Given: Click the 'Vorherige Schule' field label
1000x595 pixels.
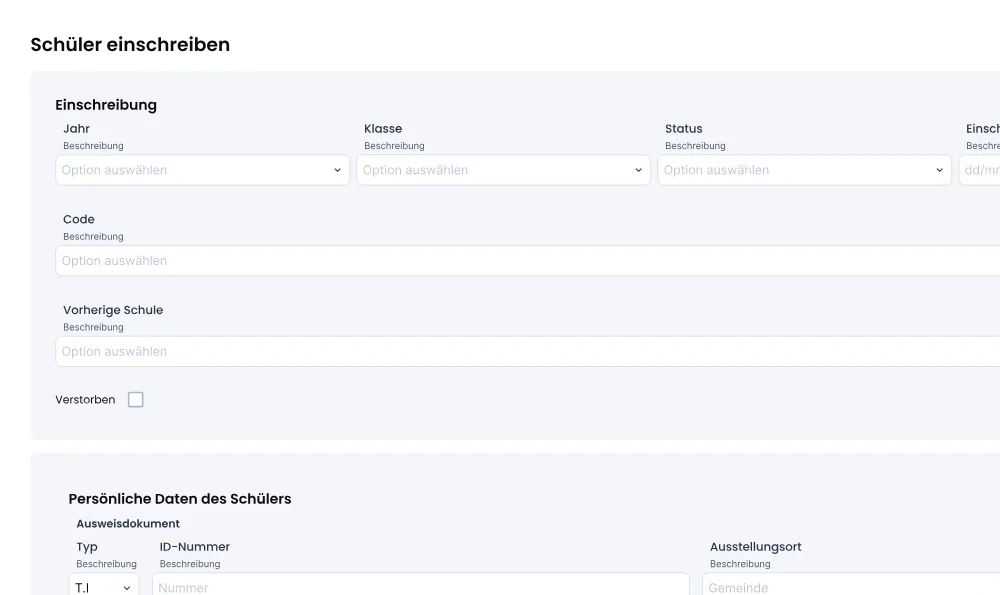Looking at the screenshot, I should pyautogui.click(x=113, y=310).
